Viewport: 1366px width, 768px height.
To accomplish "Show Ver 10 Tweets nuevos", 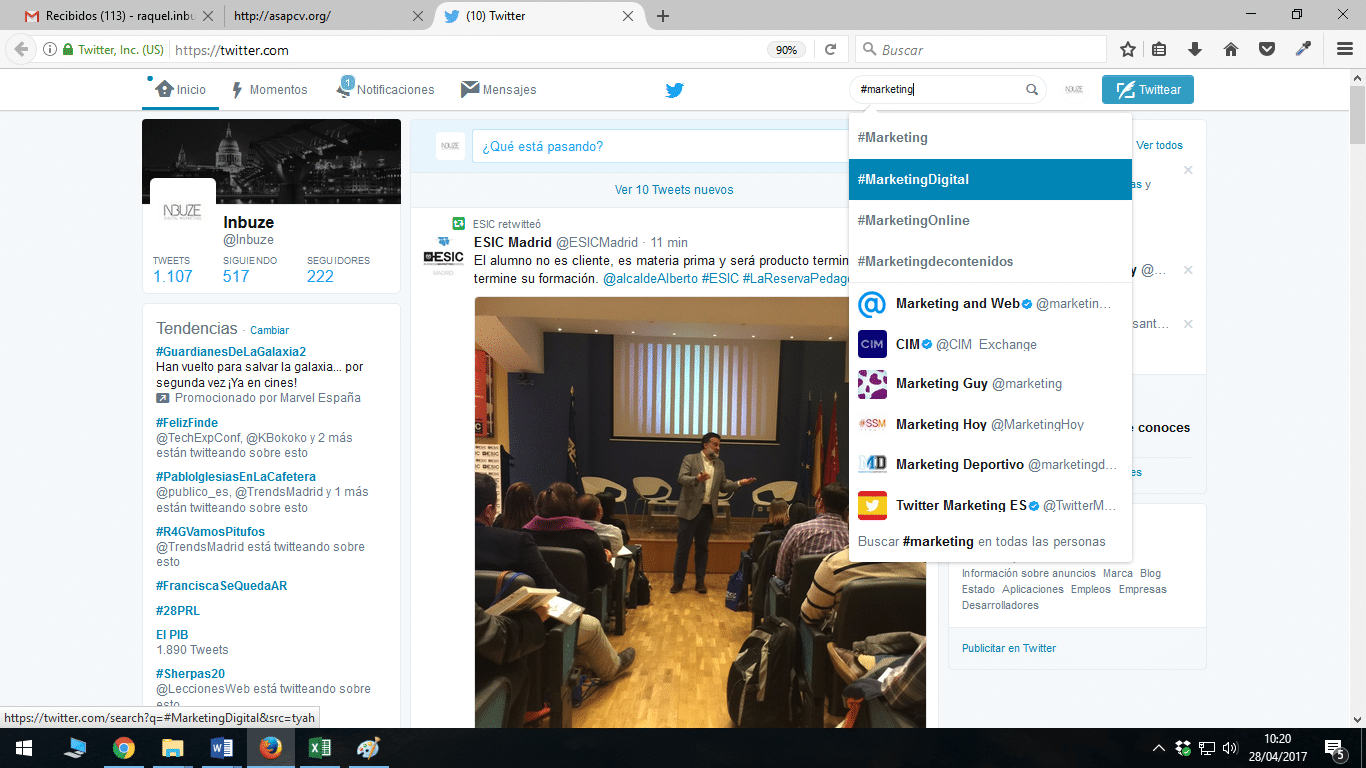I will [673, 190].
